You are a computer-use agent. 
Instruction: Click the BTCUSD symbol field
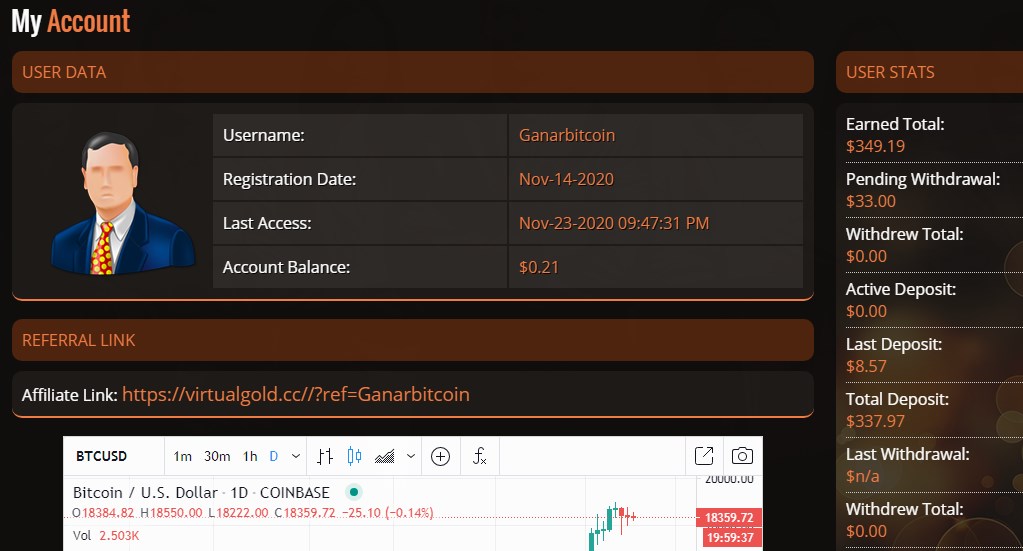102,456
